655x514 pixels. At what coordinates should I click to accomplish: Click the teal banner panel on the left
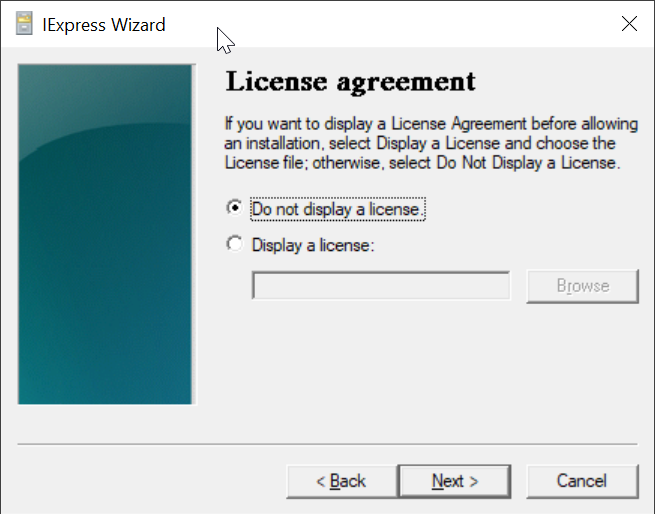106,235
